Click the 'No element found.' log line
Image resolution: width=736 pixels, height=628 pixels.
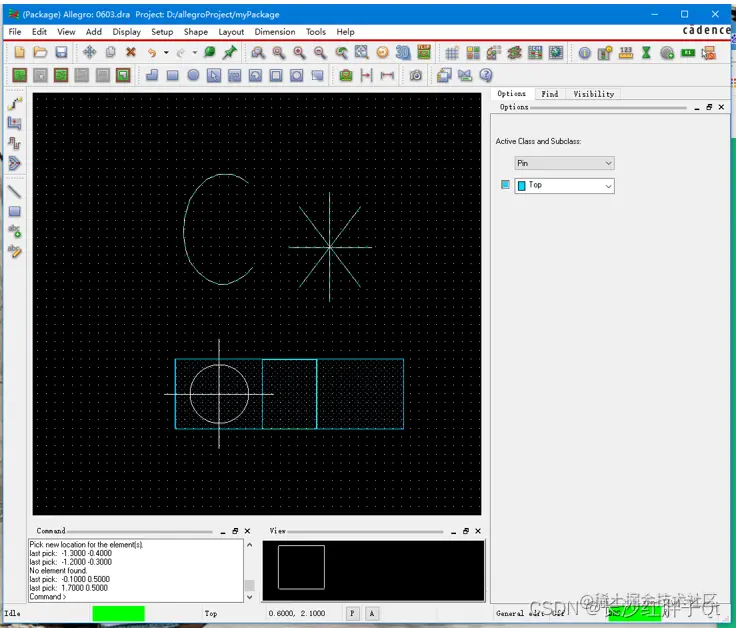click(58, 570)
